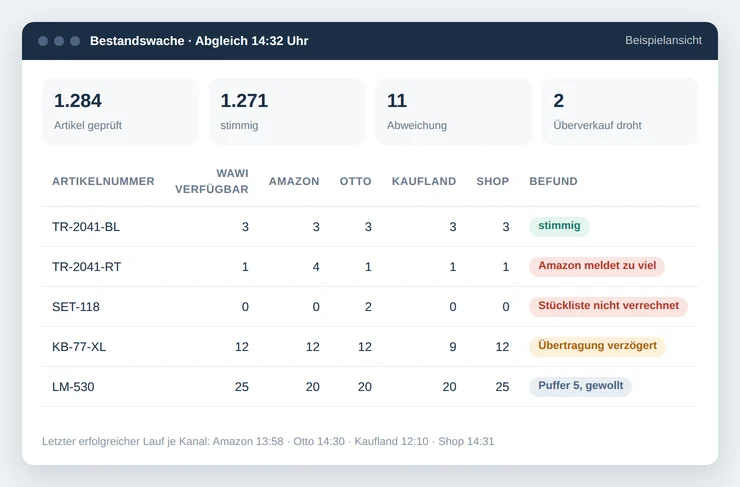This screenshot has height=487, width=740.
Task: Sort by WAWI VERFÜGBAR column header
Action: click(x=212, y=181)
